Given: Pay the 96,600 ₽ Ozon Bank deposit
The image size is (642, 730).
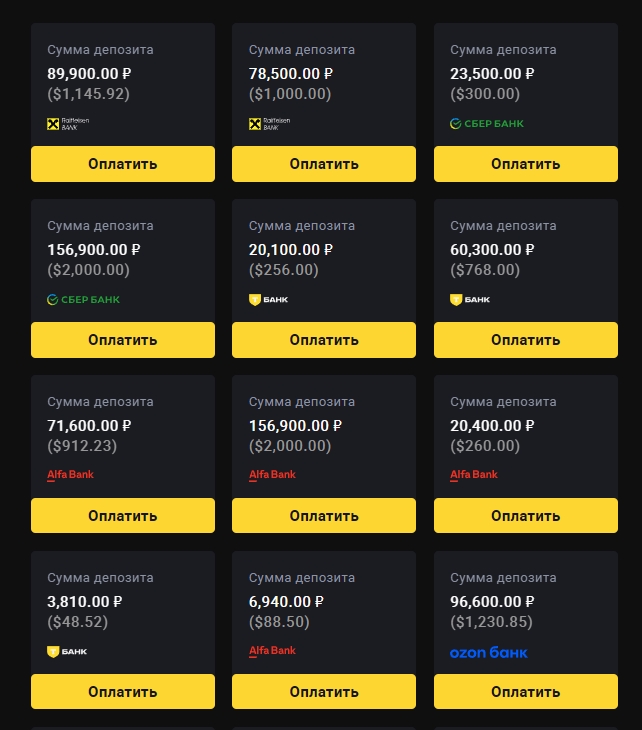Looking at the screenshot, I should (x=526, y=692).
